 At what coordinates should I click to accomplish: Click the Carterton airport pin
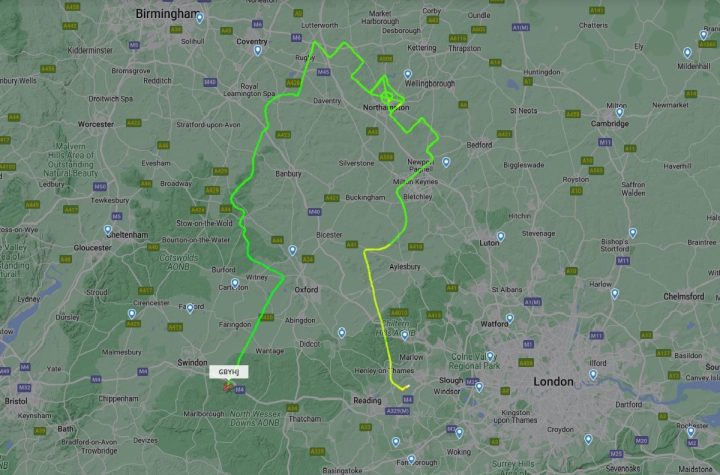click(235, 283)
